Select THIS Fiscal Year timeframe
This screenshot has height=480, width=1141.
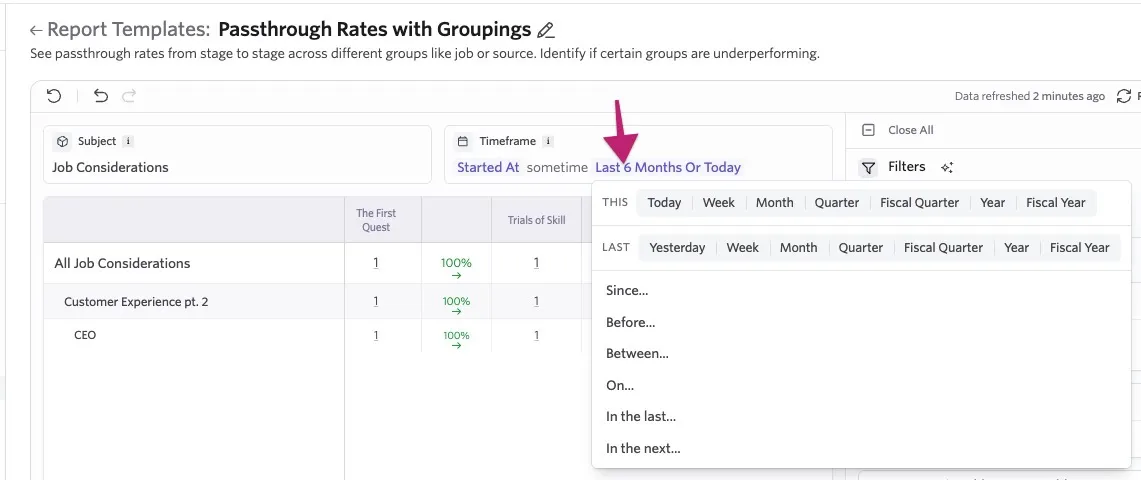tap(1056, 203)
